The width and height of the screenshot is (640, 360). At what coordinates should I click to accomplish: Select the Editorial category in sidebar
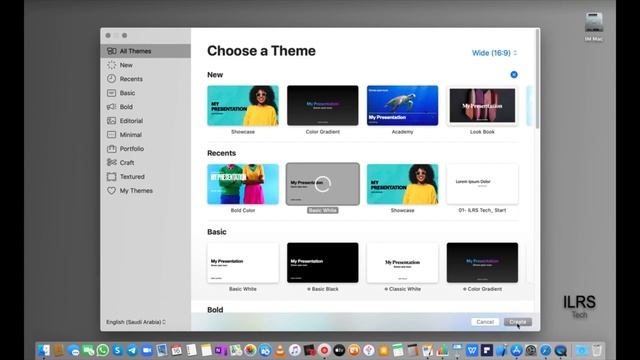pos(145,120)
